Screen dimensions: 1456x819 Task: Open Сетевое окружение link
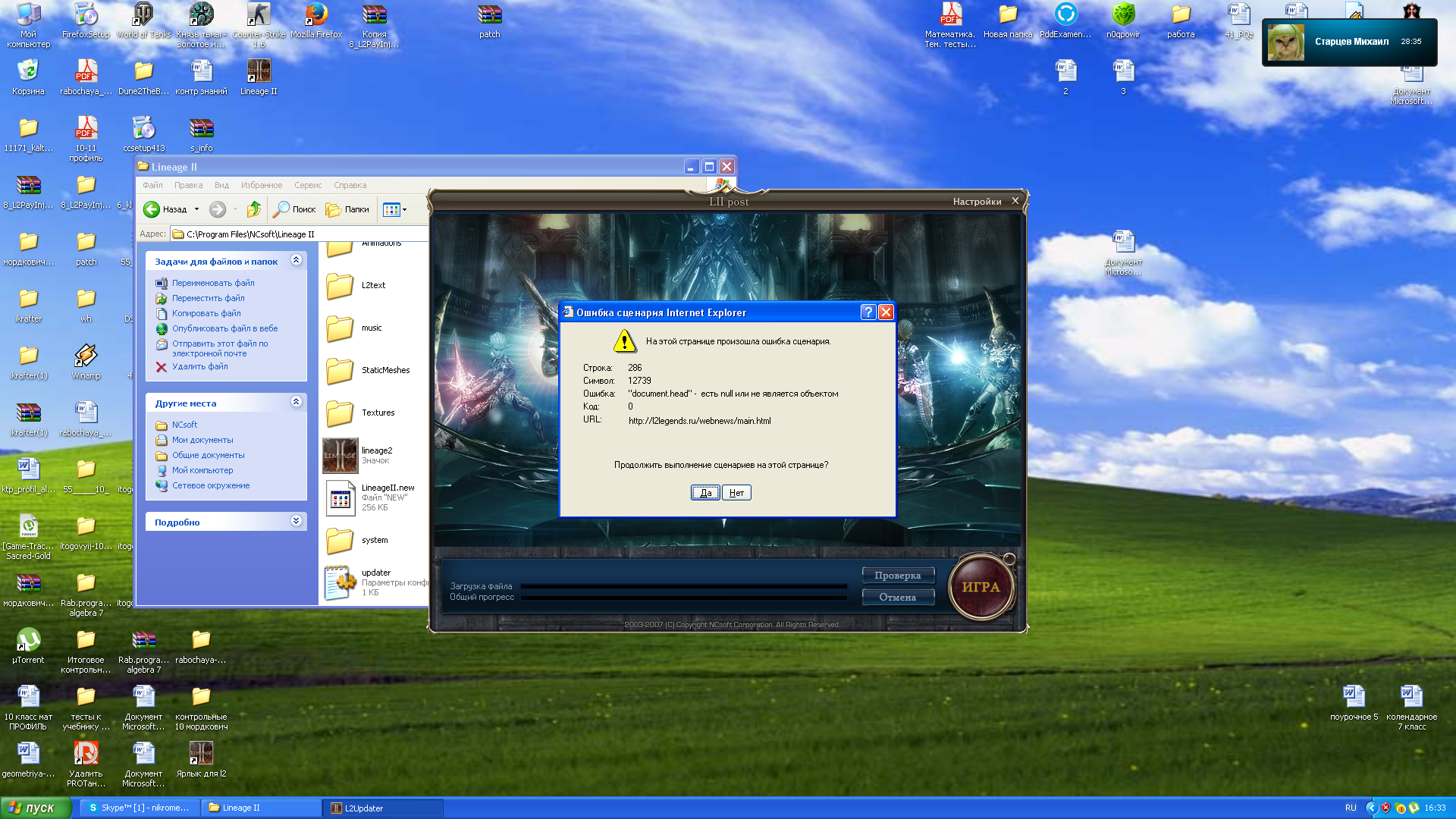pos(211,485)
